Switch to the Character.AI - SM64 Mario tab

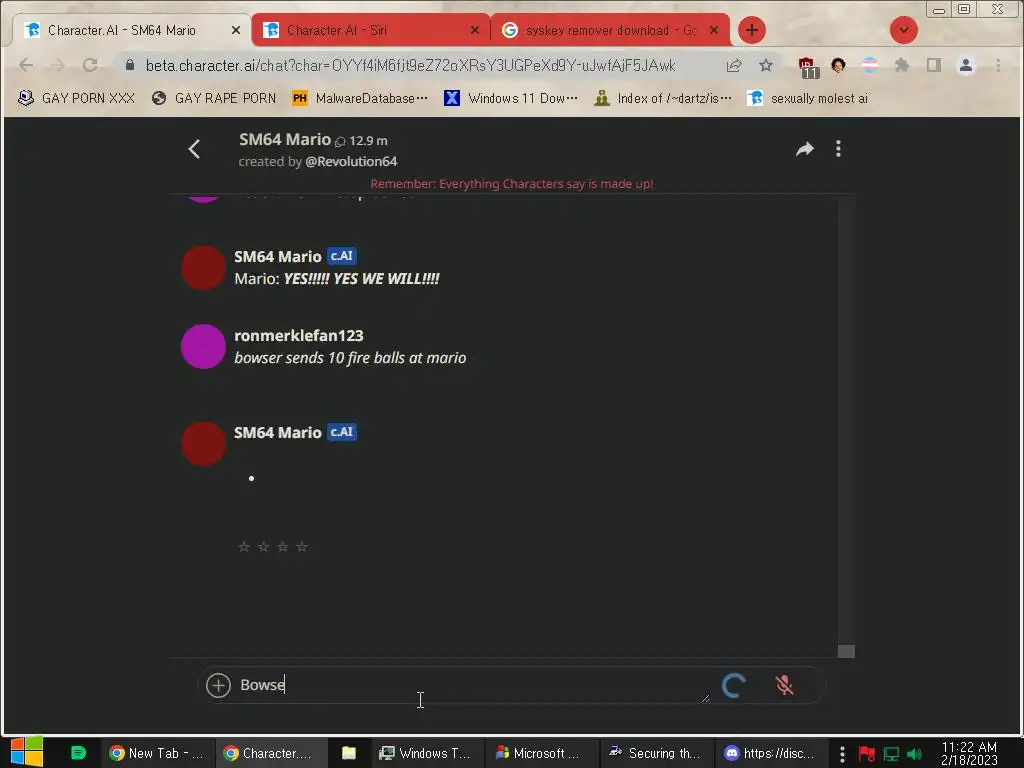pyautogui.click(x=121, y=30)
